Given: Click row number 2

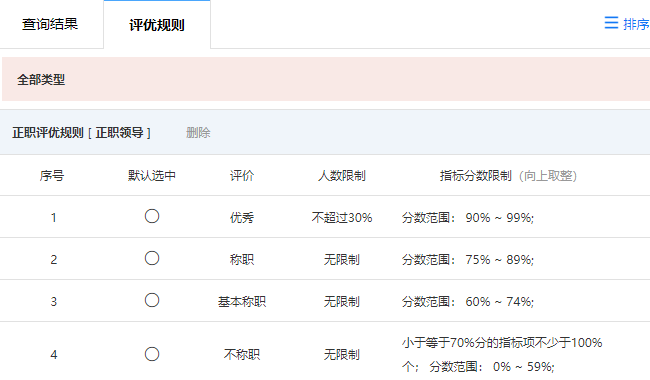Looking at the screenshot, I should pos(53,259).
